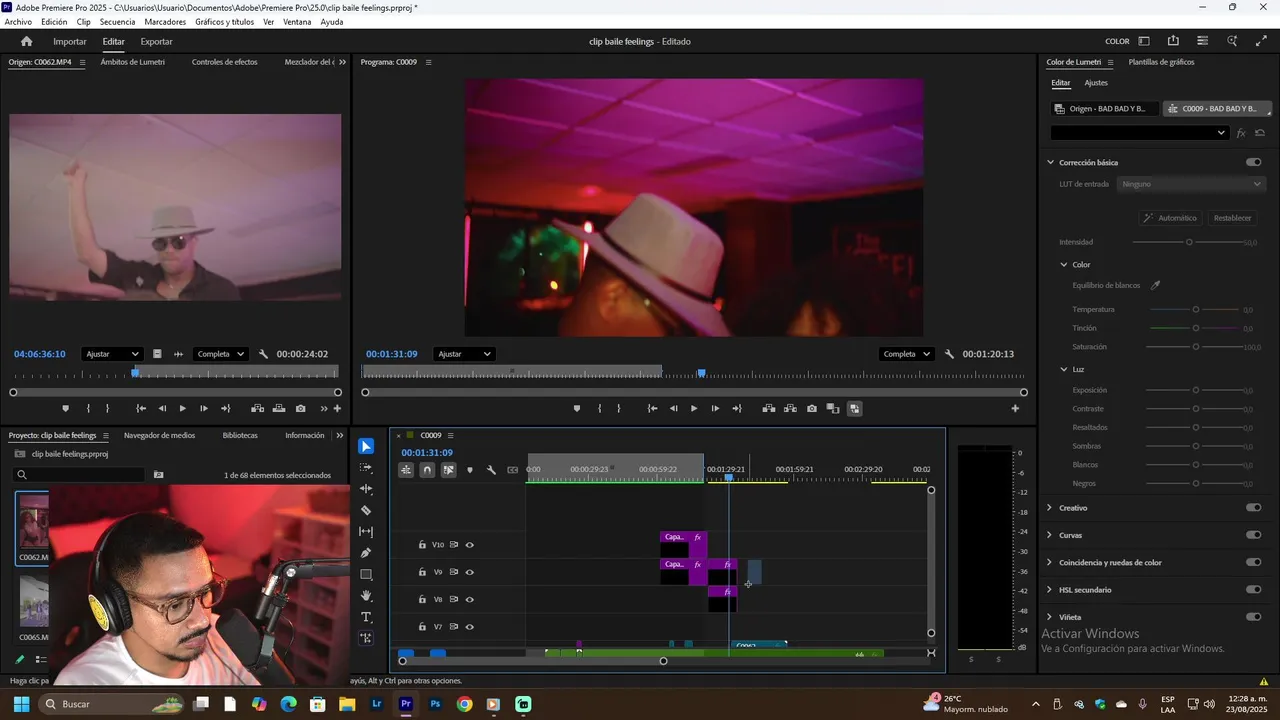This screenshot has width=1280, height=720.
Task: Expand Creativo section
Action: point(1050,508)
